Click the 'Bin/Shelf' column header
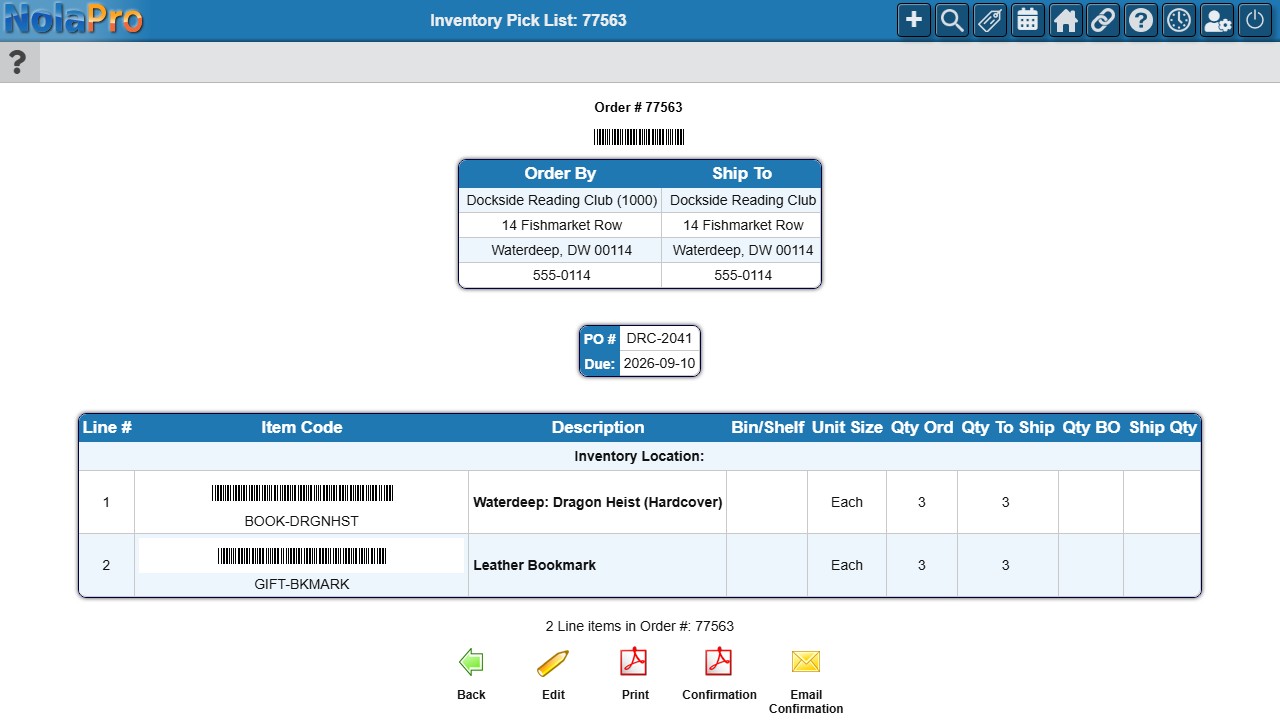1280x725 pixels. point(768,427)
